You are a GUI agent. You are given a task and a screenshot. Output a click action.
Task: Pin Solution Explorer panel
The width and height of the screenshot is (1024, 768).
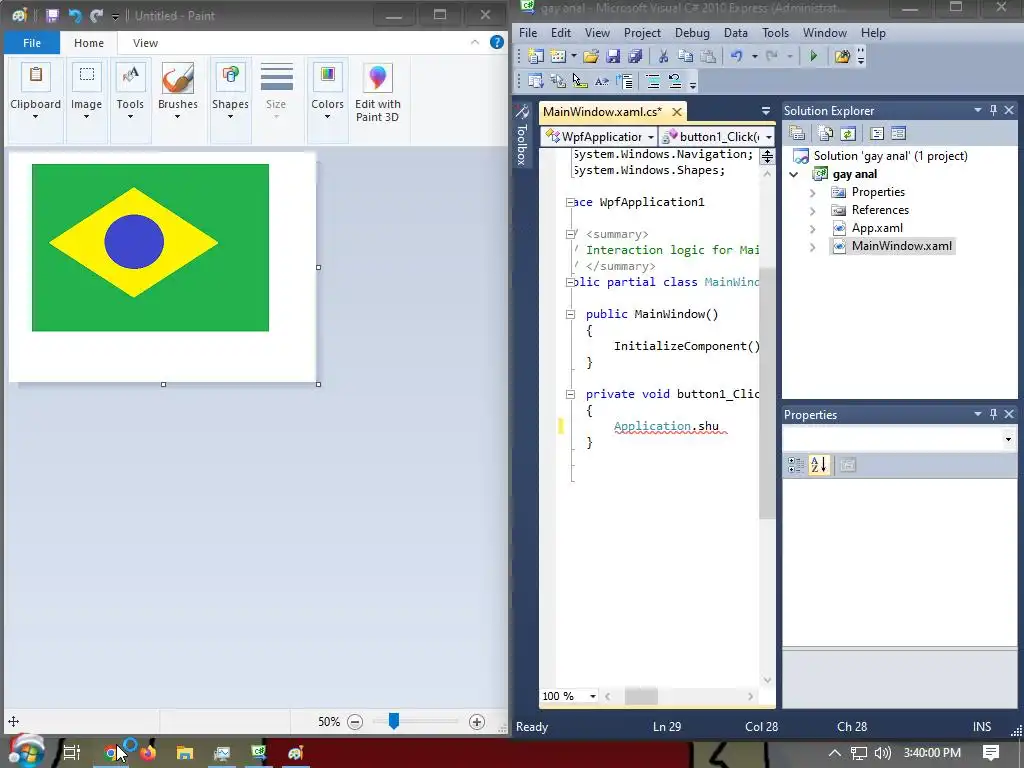click(993, 110)
